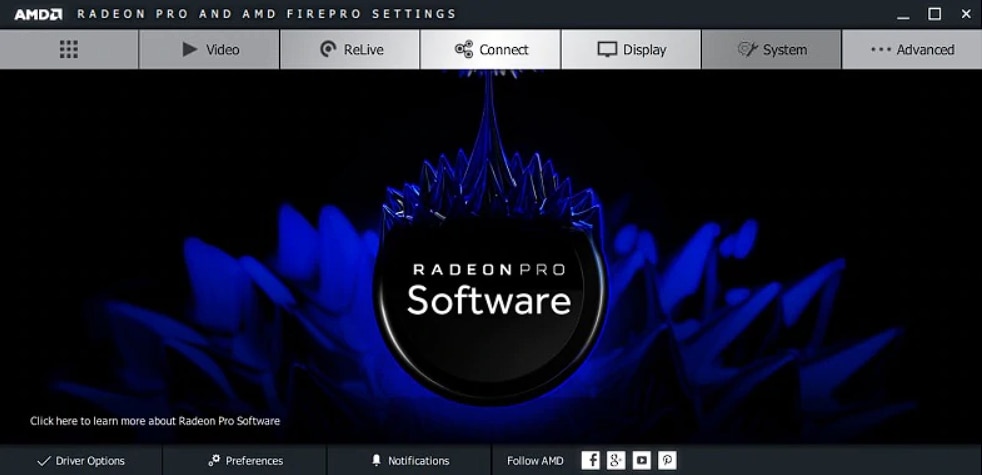Open Driver Options in the bottom bar
Image resolution: width=982 pixels, height=475 pixels.
(x=81, y=461)
